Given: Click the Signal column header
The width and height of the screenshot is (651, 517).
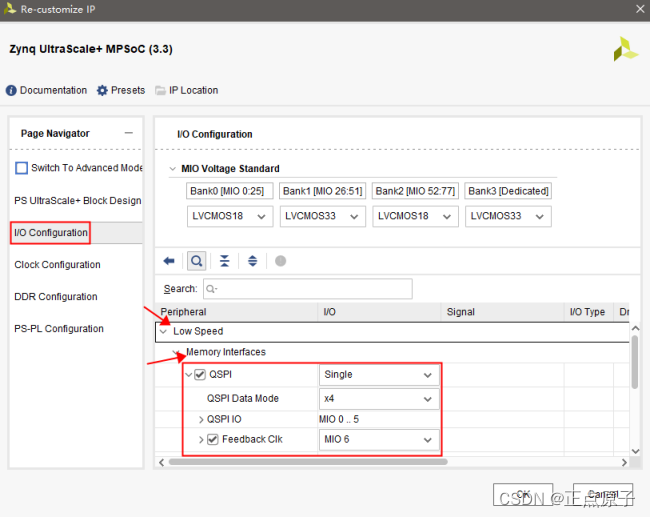Looking at the screenshot, I should pyautogui.click(x=502, y=312).
